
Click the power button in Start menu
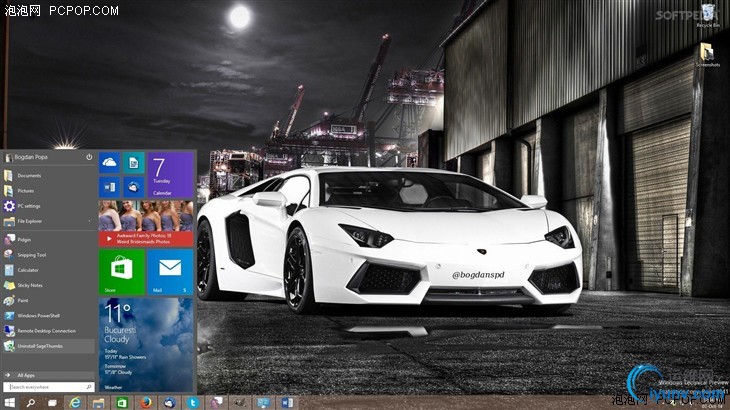[89, 157]
